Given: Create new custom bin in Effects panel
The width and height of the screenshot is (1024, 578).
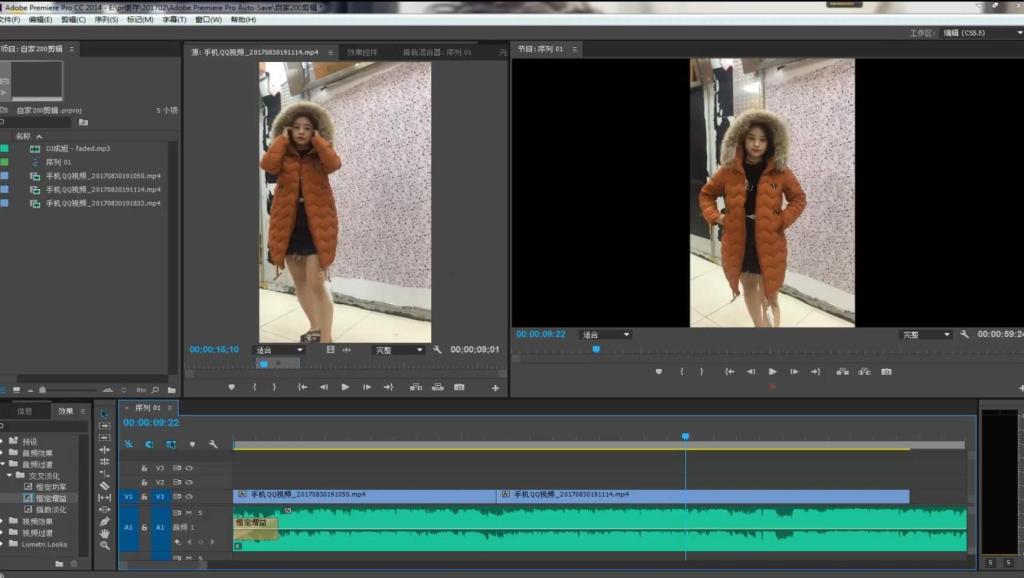Looking at the screenshot, I should [59, 564].
